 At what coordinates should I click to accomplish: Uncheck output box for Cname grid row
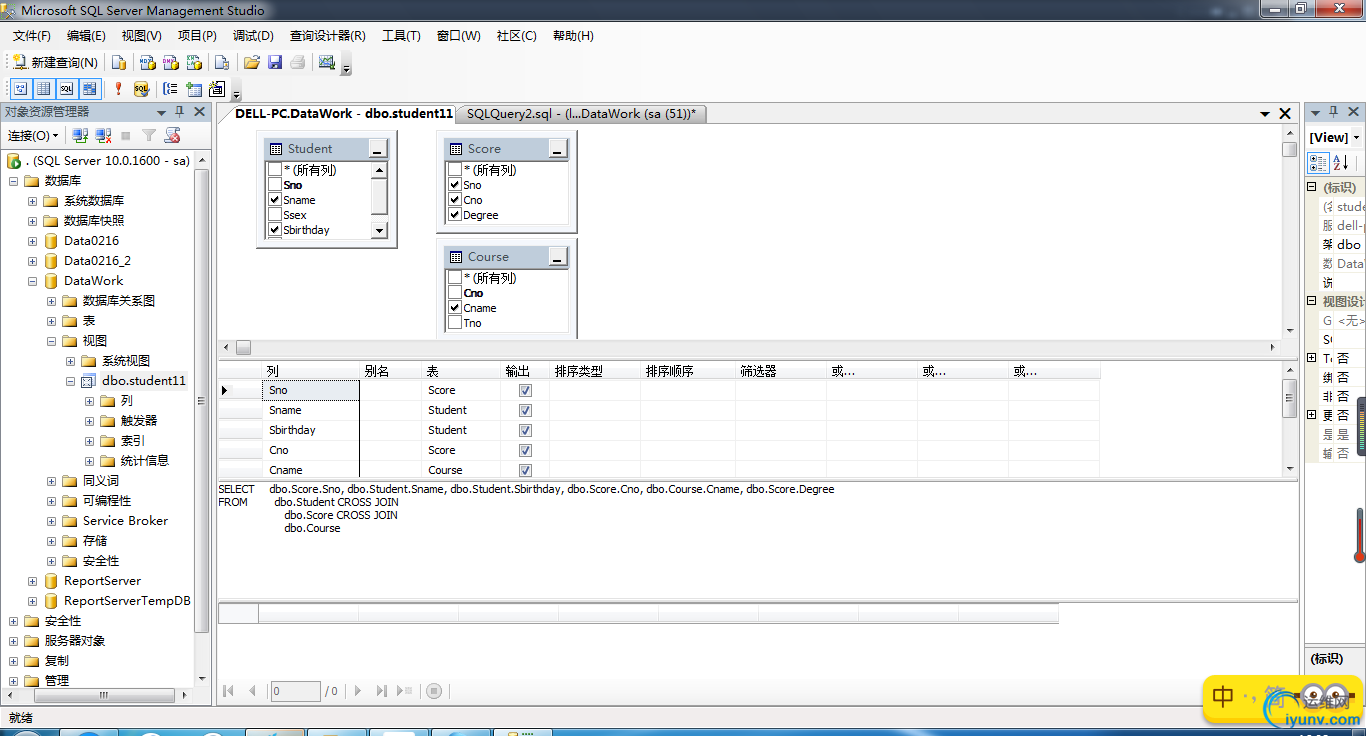point(525,470)
